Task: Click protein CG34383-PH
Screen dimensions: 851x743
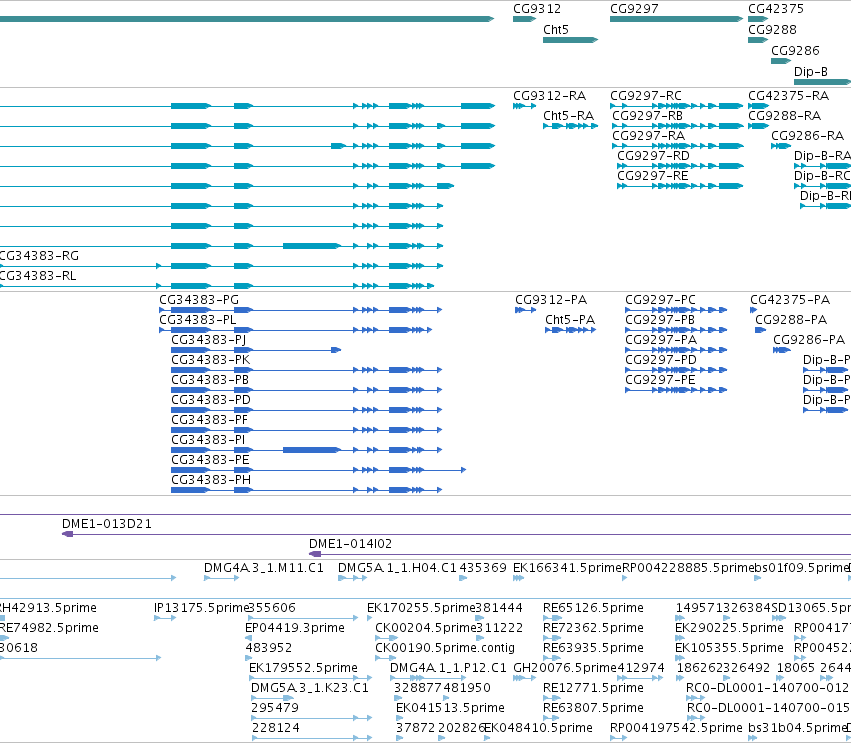Action: pos(211,480)
